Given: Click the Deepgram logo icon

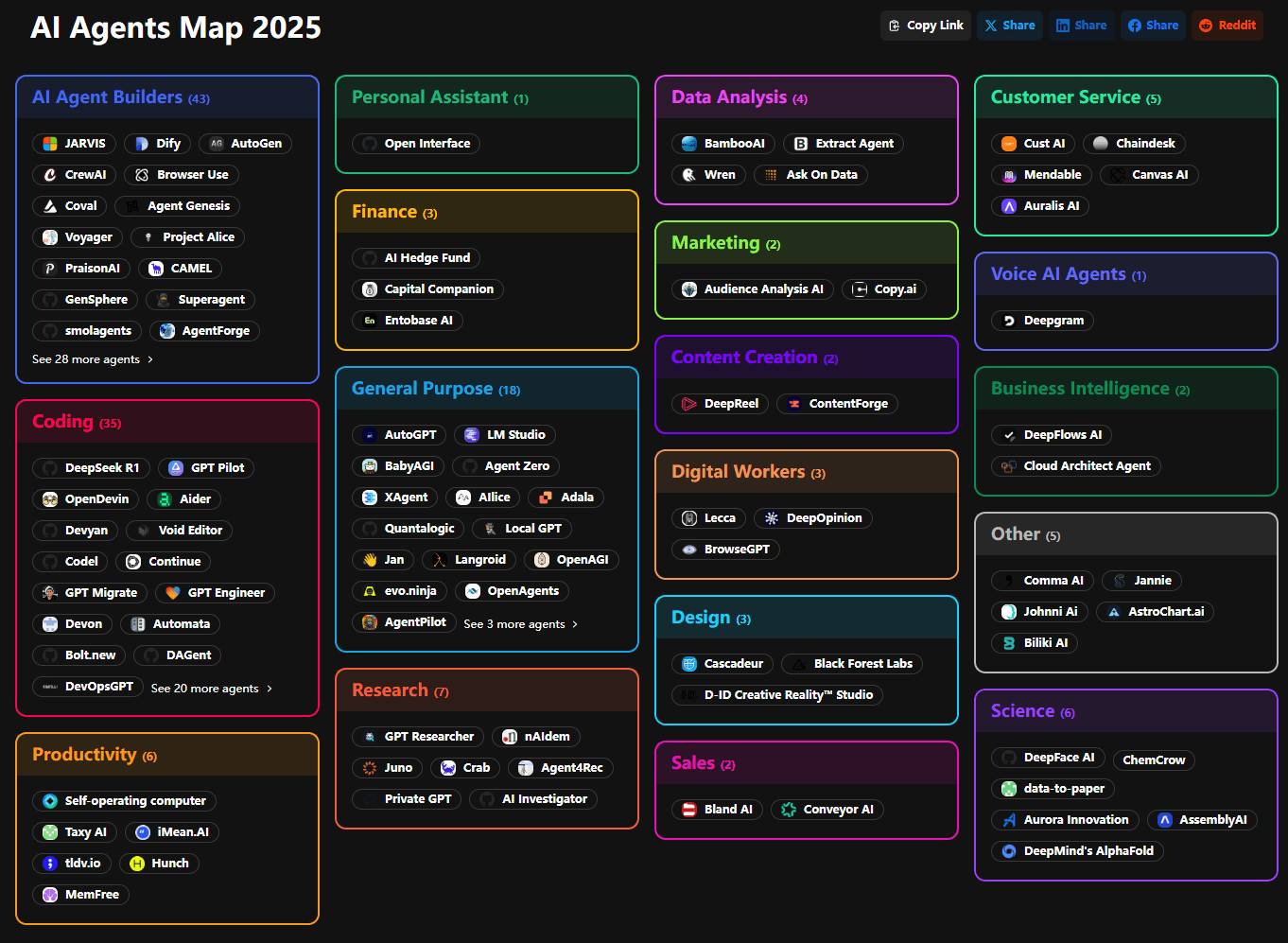Looking at the screenshot, I should pos(1009,321).
